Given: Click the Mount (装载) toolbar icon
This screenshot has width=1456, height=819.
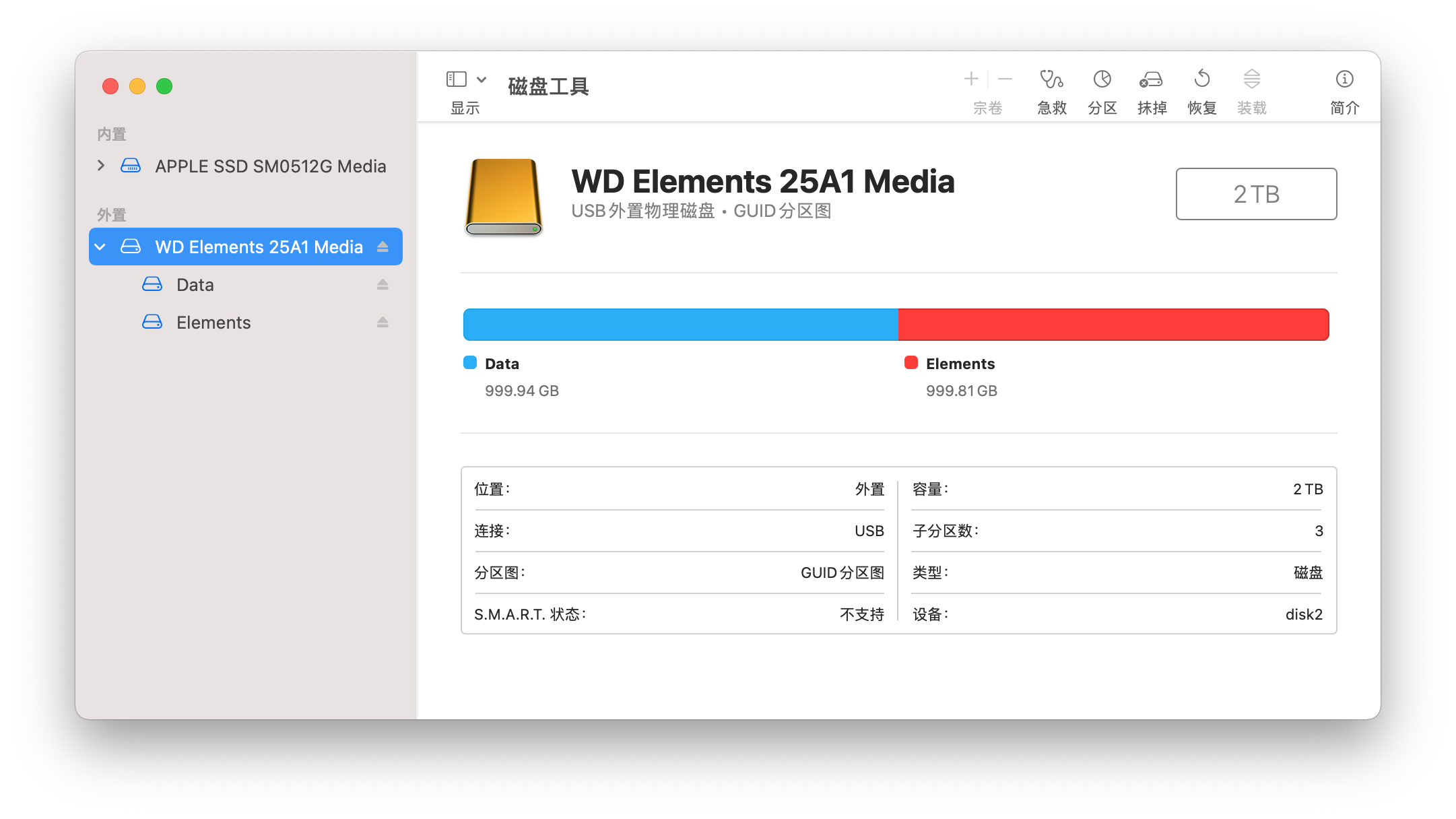Looking at the screenshot, I should [x=1251, y=79].
